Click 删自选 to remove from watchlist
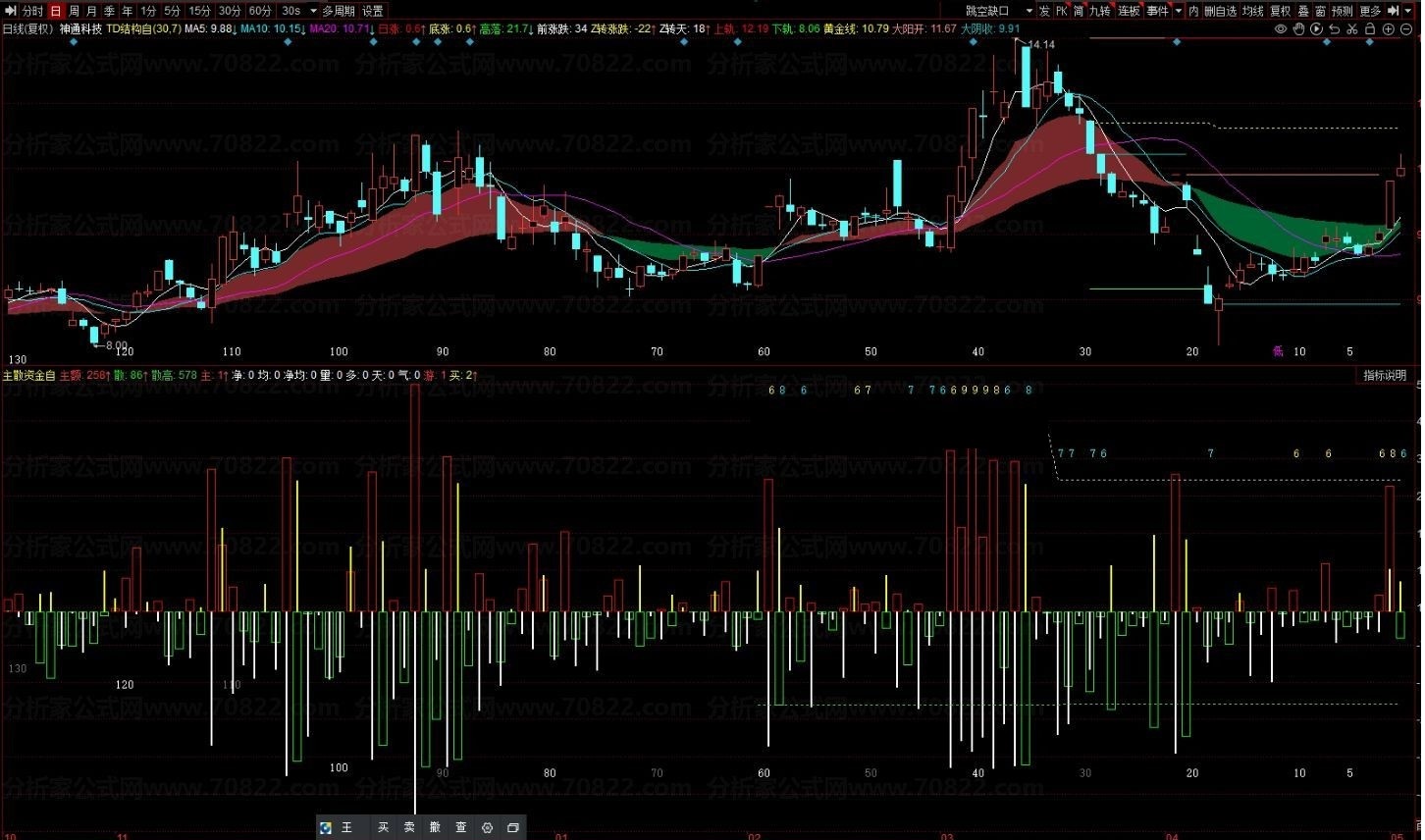Screen dimensions: 1425x840 coord(1220,11)
